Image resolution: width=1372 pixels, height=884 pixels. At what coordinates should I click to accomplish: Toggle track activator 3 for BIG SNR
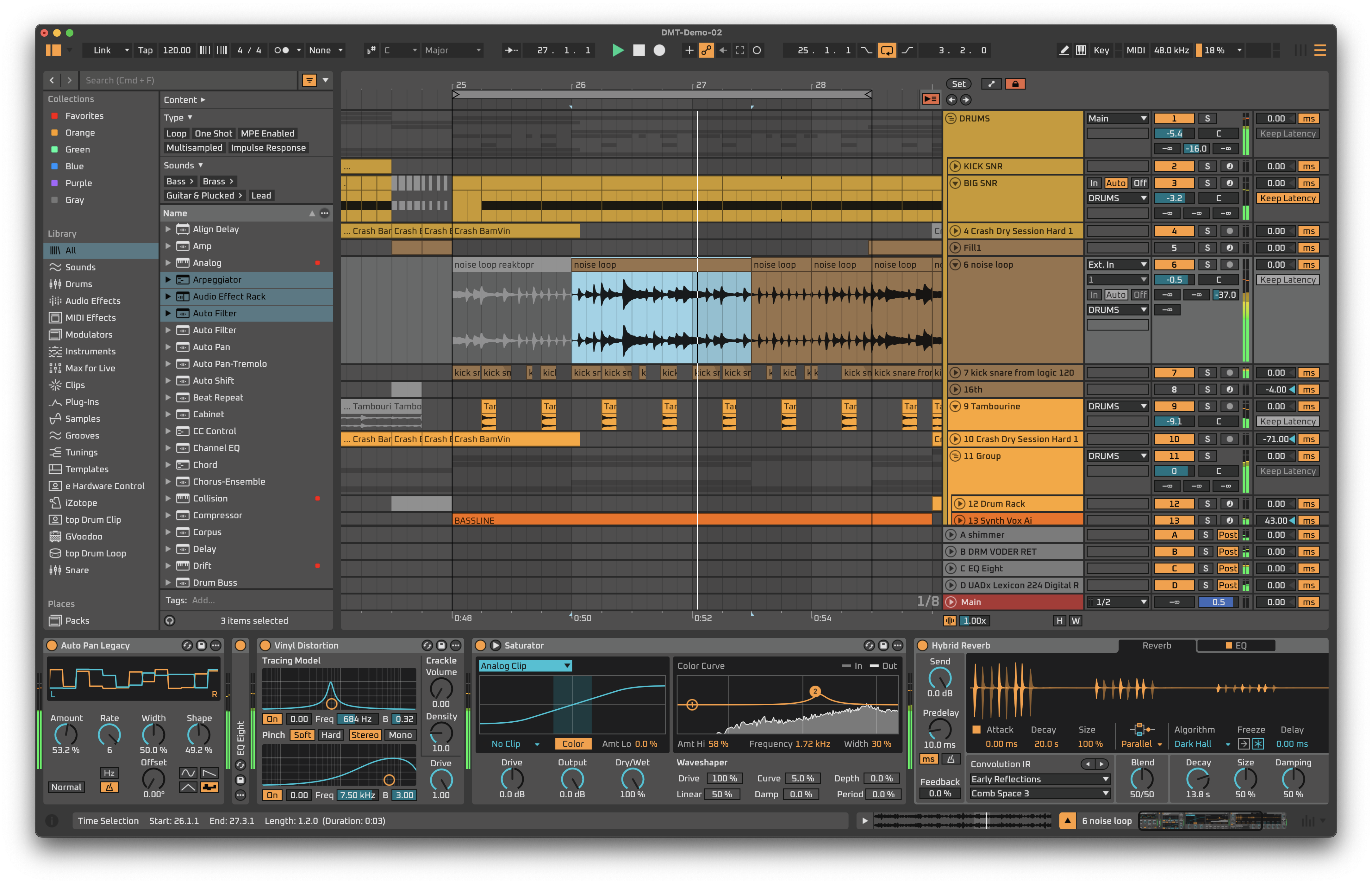tap(1174, 183)
